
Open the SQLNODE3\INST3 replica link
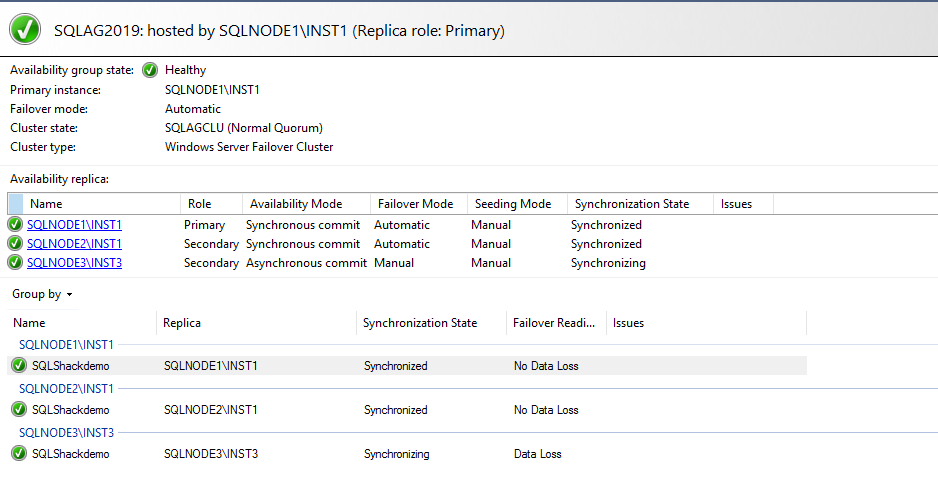[74, 263]
